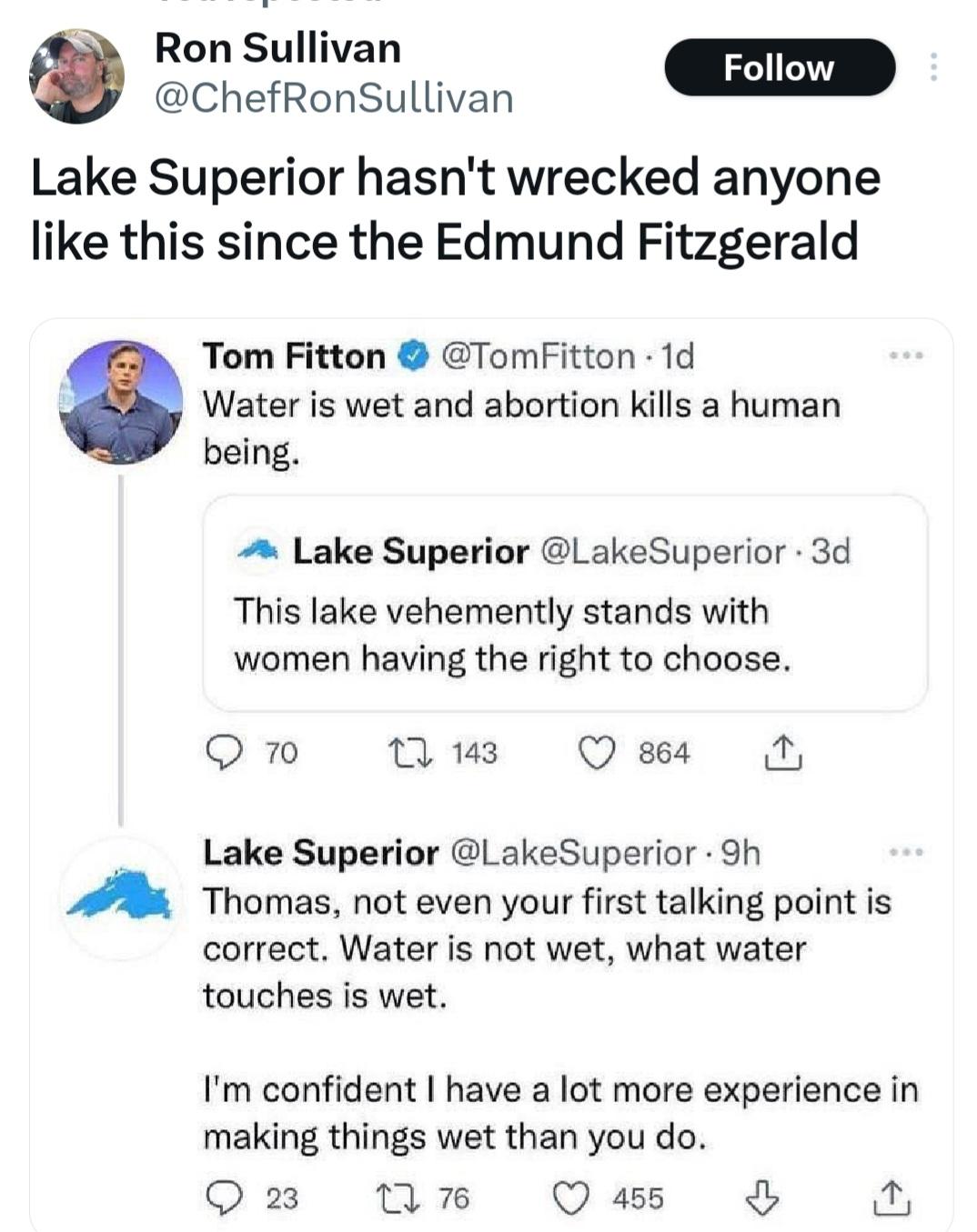Like Lake Superior's reply with 455 likes
This screenshot has height=1232, width=977.
(571, 1197)
